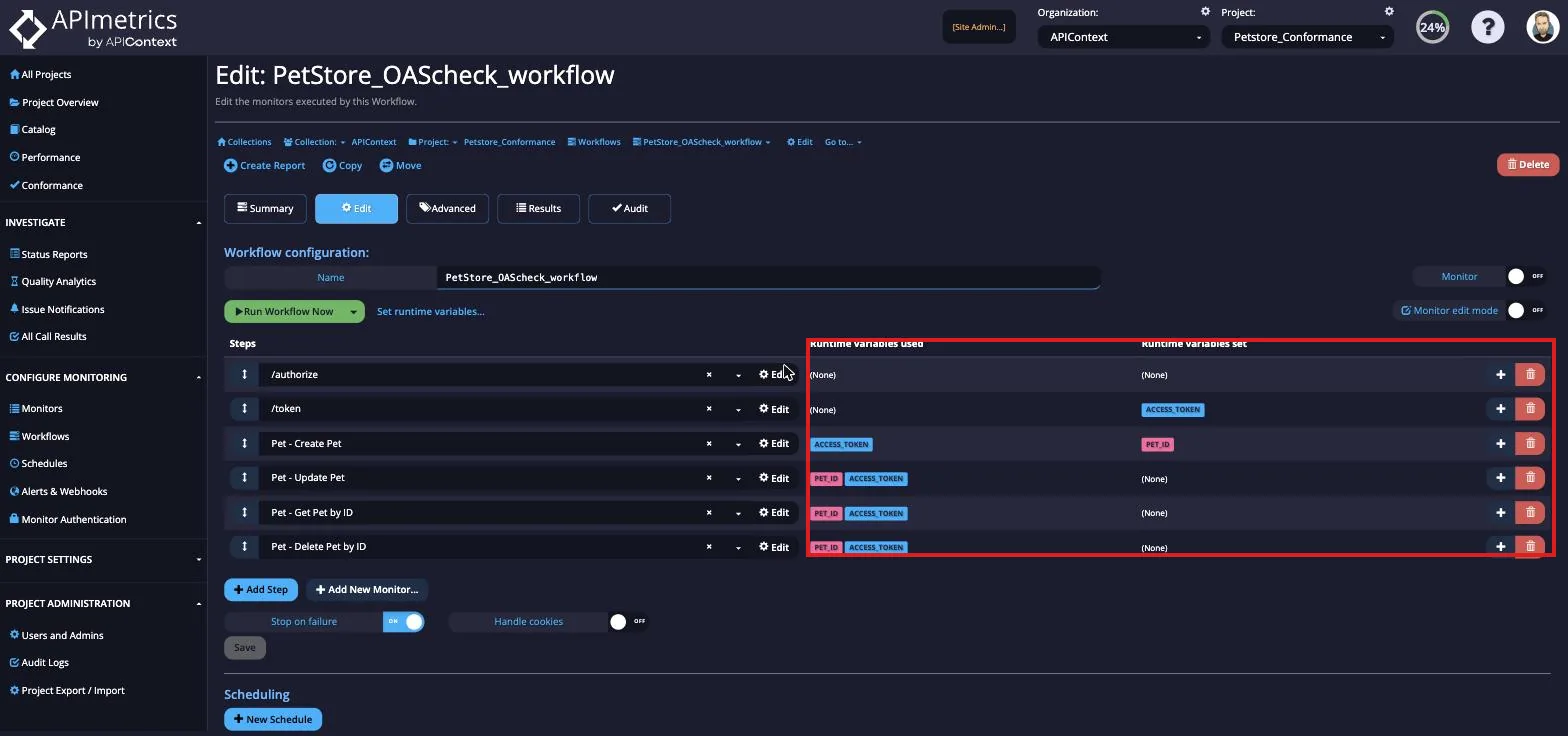Click the Create Report link
Viewport: 1568px width, 736px height.
[x=265, y=166]
